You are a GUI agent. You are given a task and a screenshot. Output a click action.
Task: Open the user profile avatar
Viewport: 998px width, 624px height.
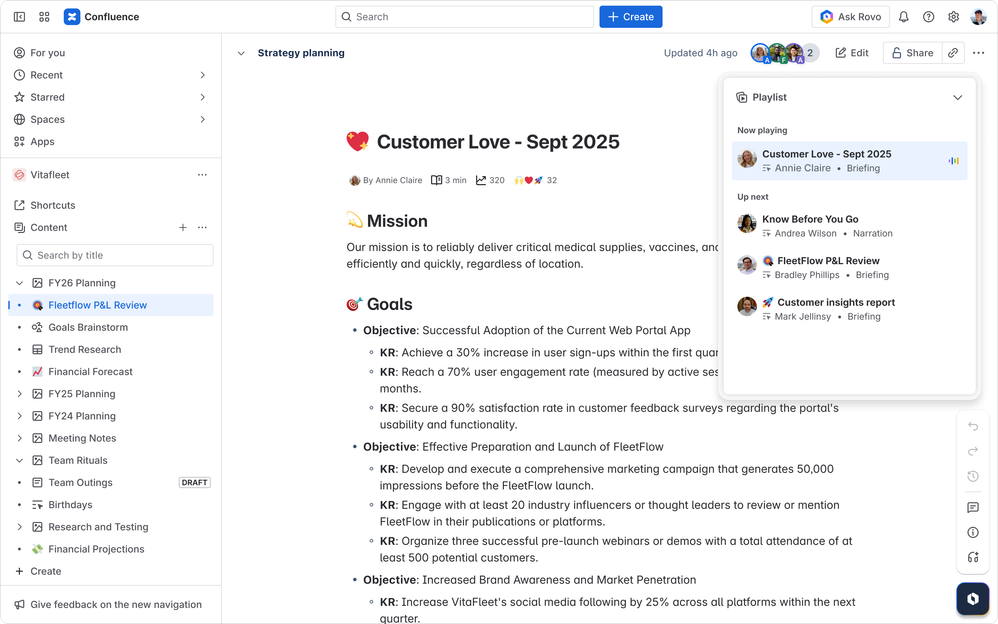pyautogui.click(x=978, y=17)
